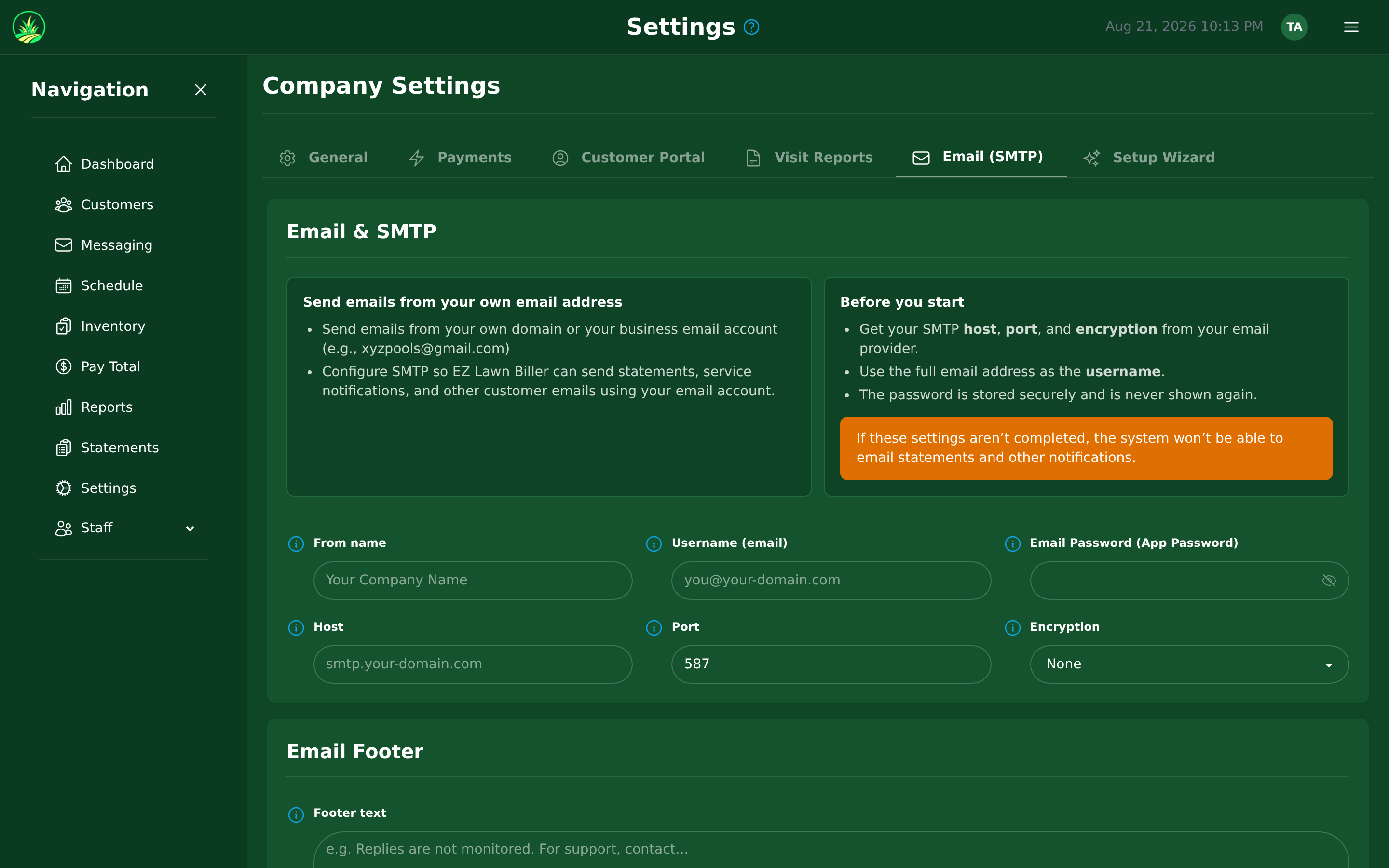Switch to the General tab
The image size is (1389, 868).
[324, 157]
